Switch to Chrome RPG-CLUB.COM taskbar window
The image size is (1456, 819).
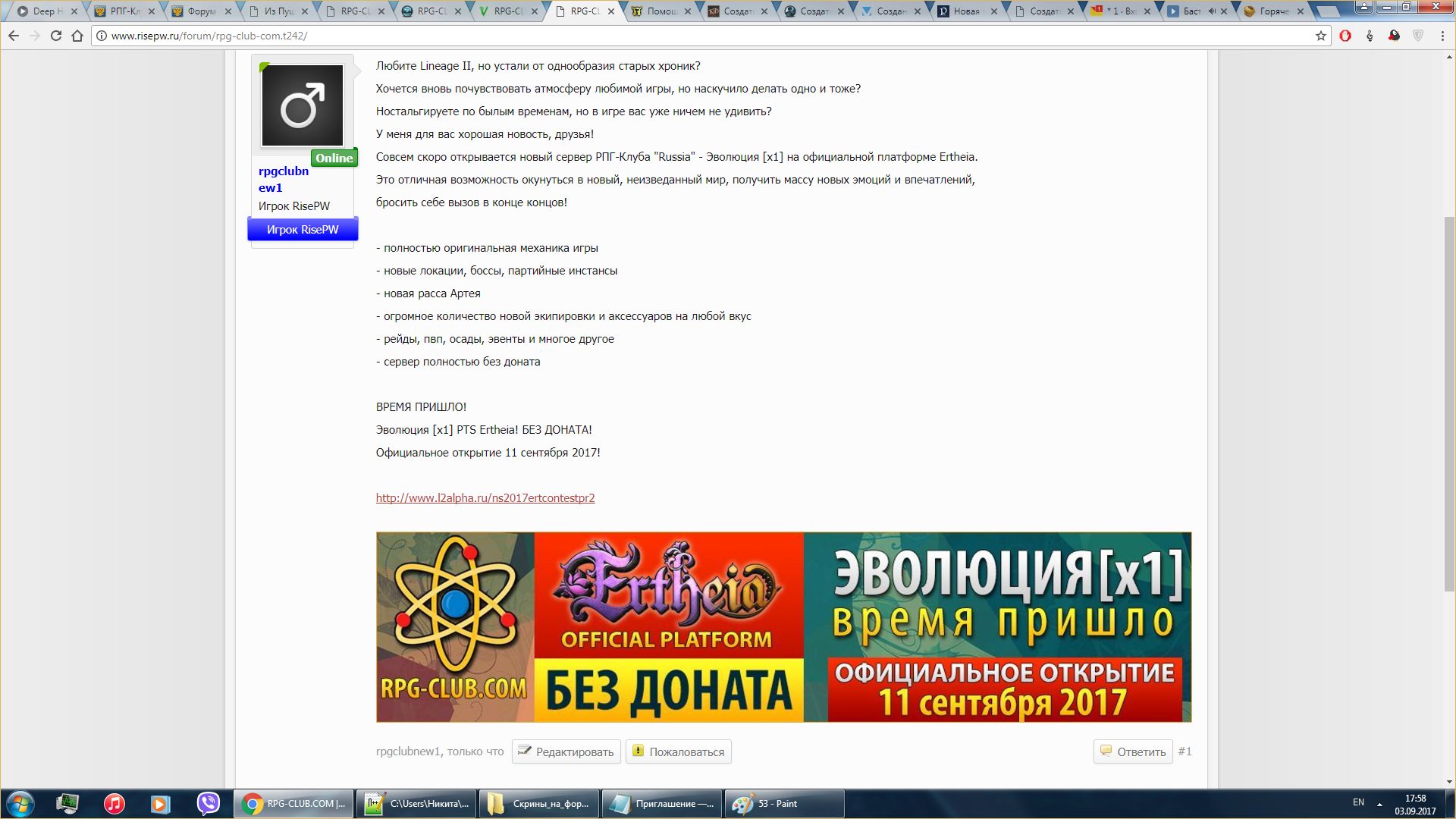(293, 804)
